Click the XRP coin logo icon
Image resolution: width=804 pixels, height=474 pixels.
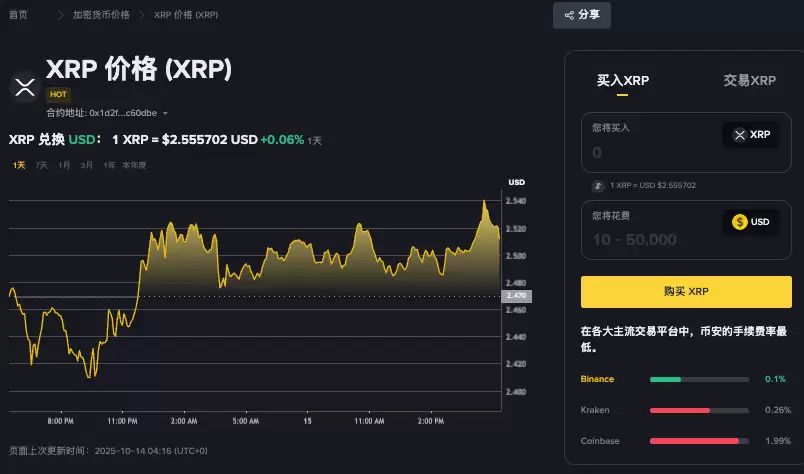tap(25, 87)
